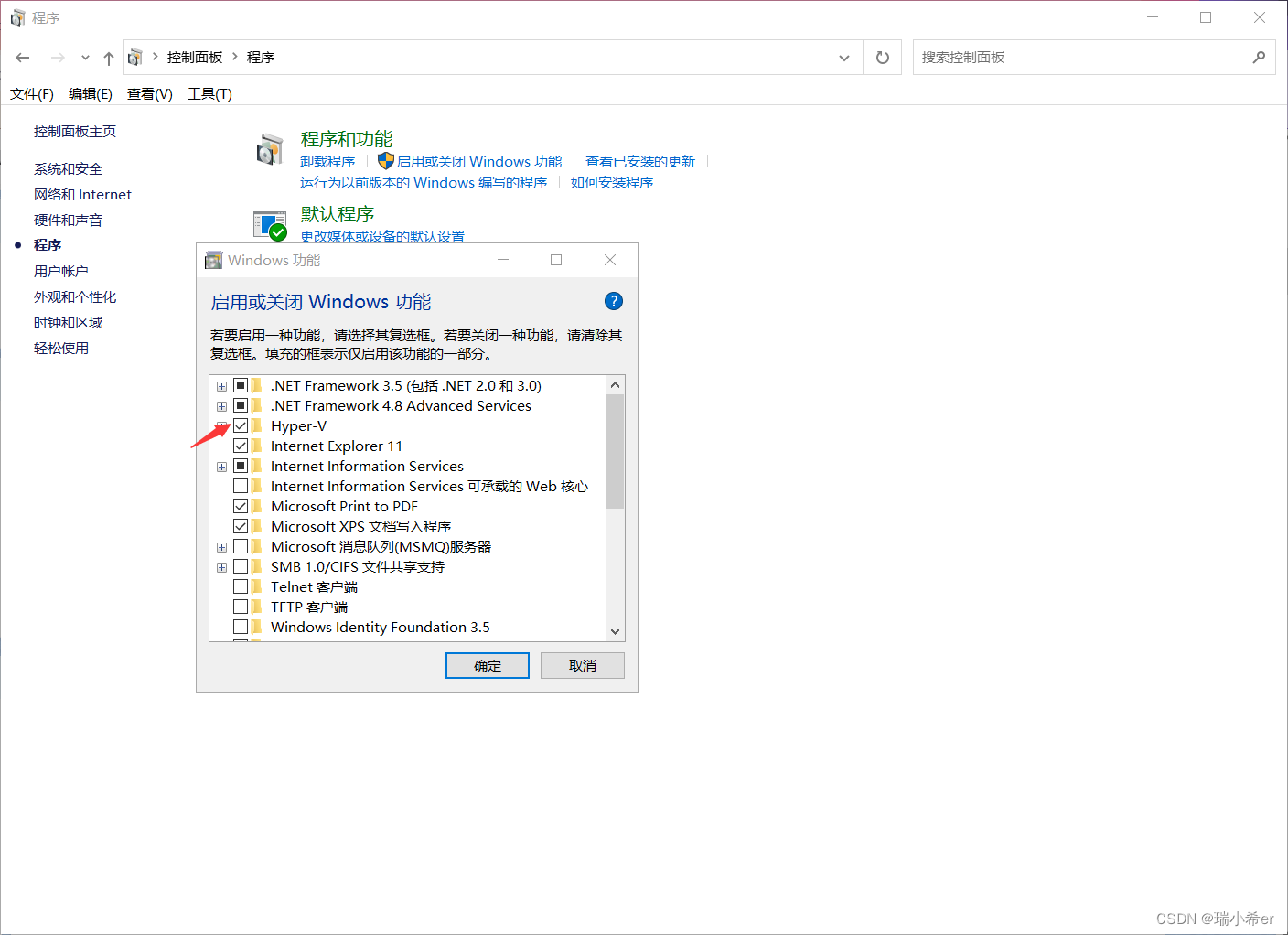Click the feature list scroll down arrow
This screenshot has height=935, width=1288.
pos(615,631)
